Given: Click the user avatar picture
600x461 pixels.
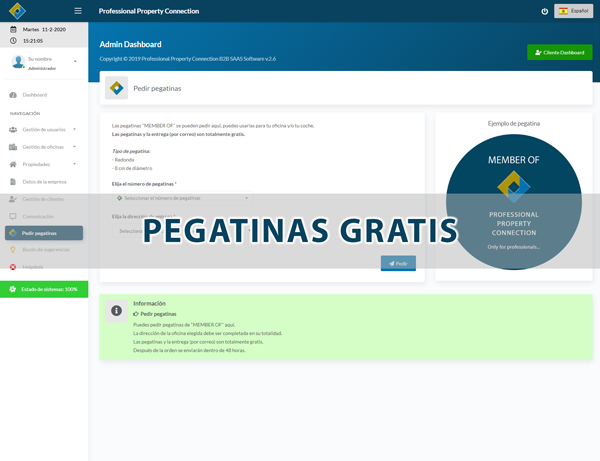Looking at the screenshot, I should (18, 62).
